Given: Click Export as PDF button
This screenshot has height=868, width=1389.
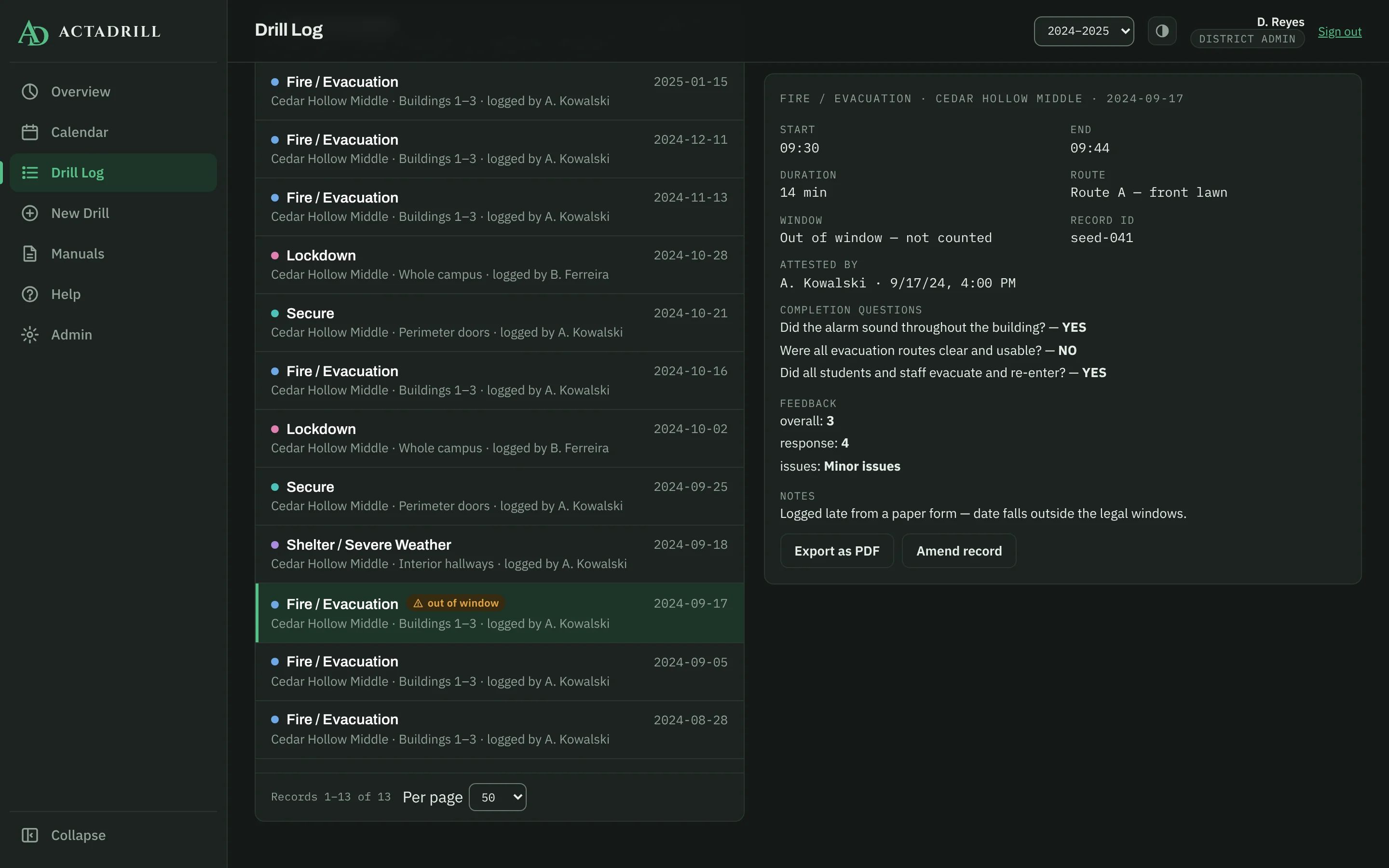Looking at the screenshot, I should coord(837,551).
